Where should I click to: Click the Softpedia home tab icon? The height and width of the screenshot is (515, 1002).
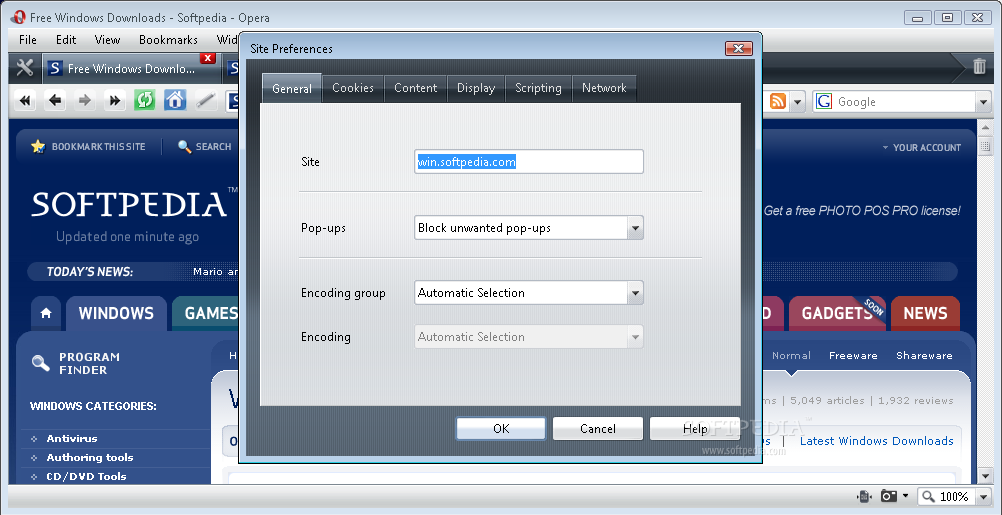tap(46, 313)
